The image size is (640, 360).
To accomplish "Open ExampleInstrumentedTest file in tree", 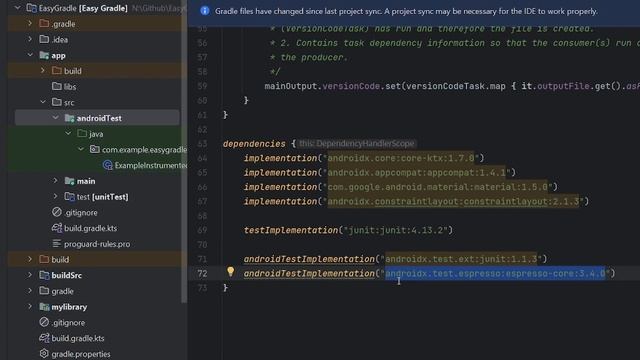I will click(x=151, y=165).
